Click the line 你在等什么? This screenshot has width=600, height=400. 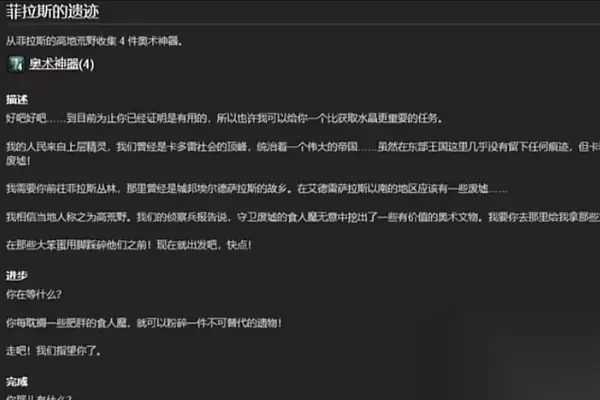click(x=34, y=294)
